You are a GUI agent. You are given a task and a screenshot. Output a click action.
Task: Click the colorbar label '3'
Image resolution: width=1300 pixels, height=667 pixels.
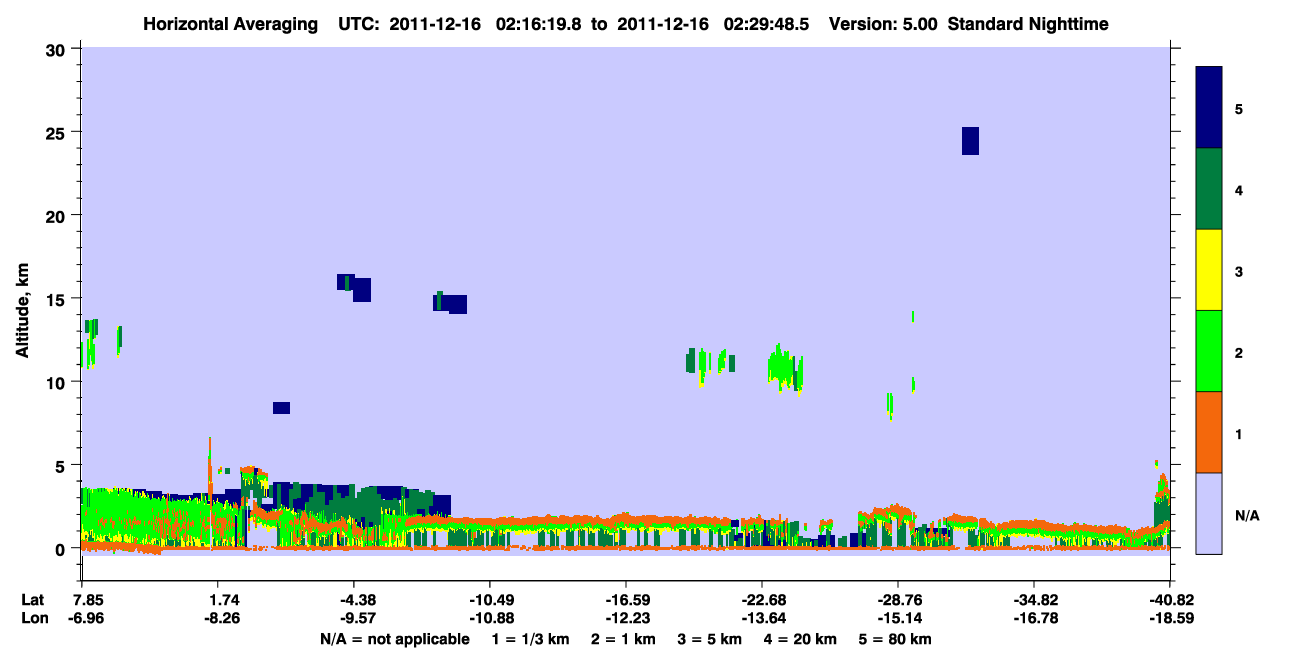pos(1239,271)
